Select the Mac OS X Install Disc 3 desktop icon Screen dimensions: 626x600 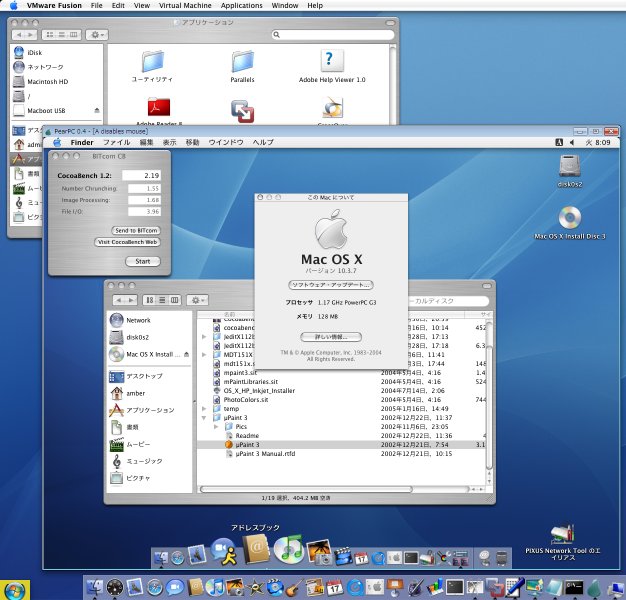(570, 224)
